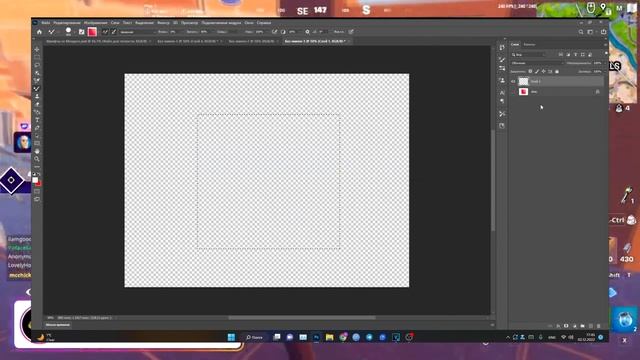This screenshot has height=360, width=640.
Task: Add a layer mask
Action: (x=566, y=326)
